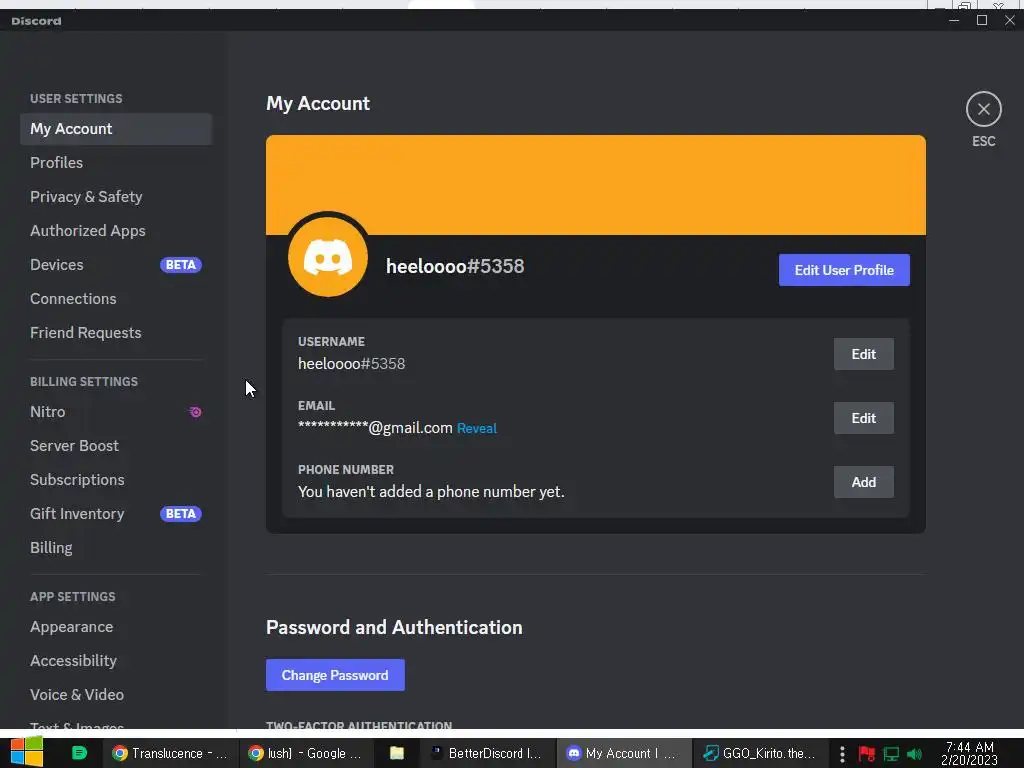Viewport: 1024px width, 768px height.
Task: Click the Change Password button
Action: pos(335,675)
